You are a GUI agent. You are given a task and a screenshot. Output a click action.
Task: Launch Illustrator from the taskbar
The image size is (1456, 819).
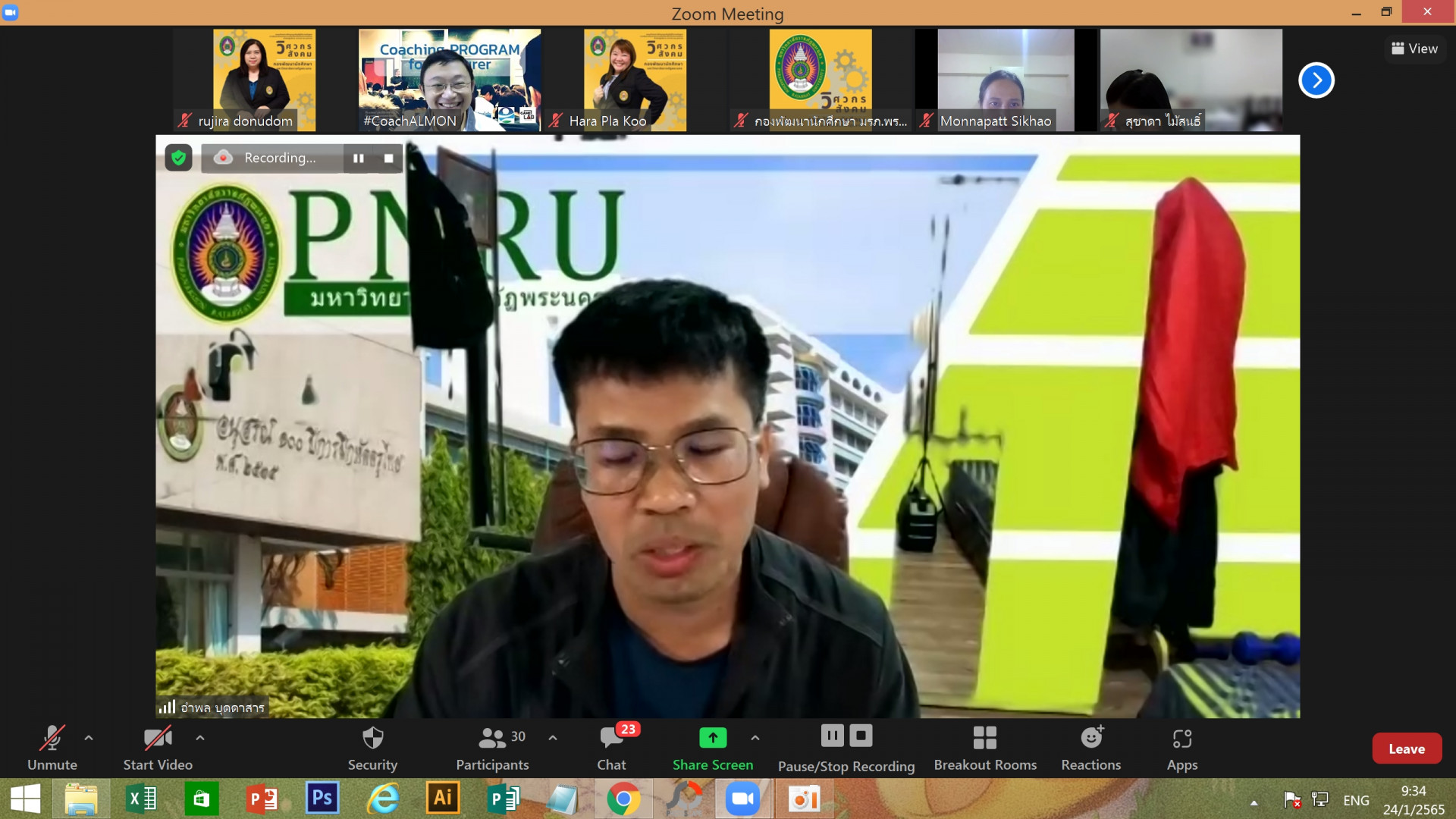(x=443, y=799)
